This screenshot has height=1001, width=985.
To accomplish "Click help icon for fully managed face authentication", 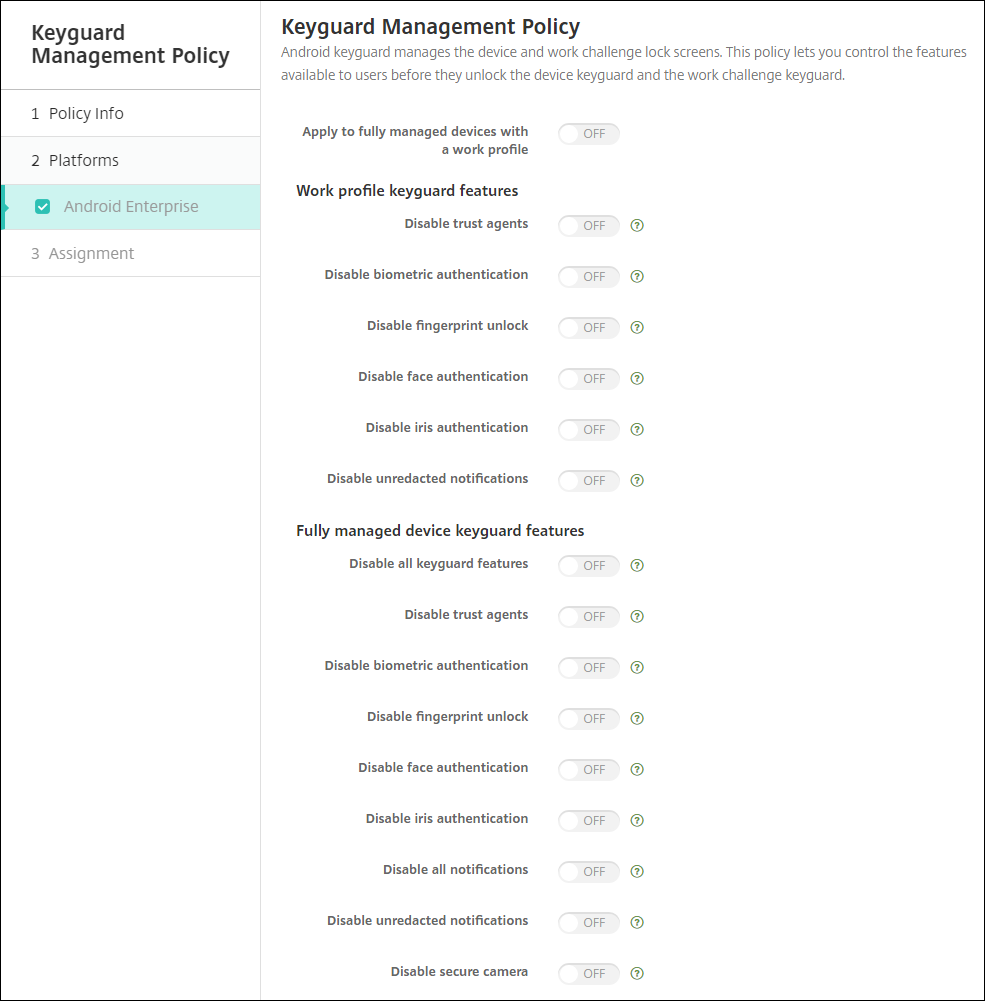I will pos(637,769).
